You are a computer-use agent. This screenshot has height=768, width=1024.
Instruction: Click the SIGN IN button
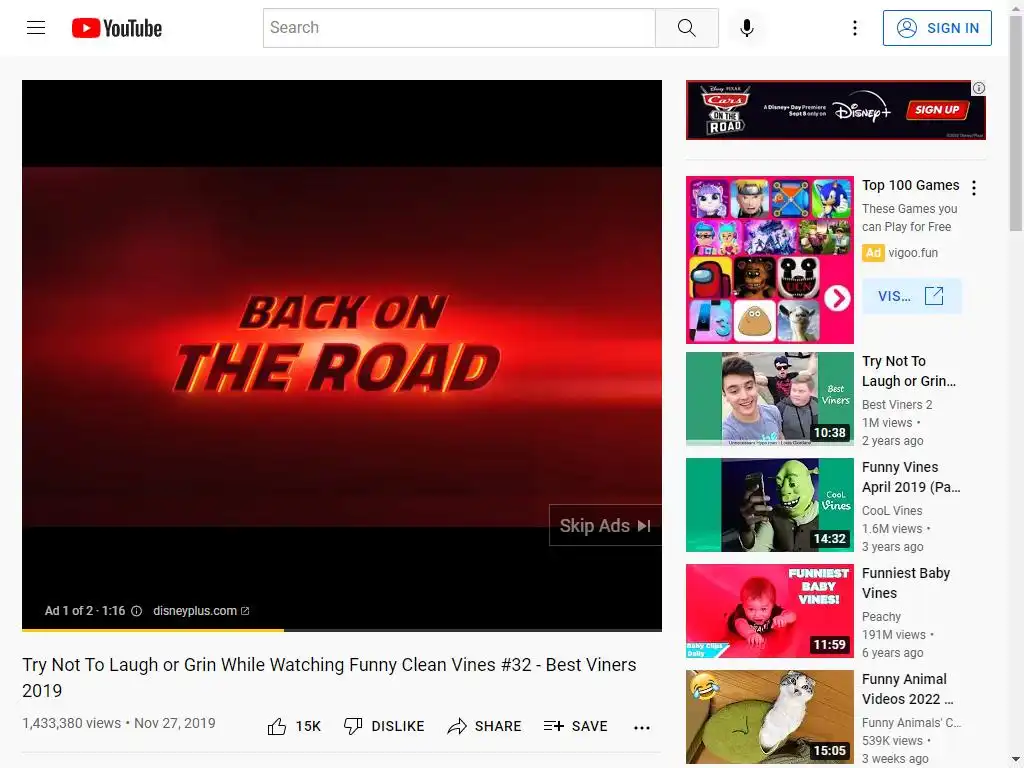pyautogui.click(x=937, y=28)
